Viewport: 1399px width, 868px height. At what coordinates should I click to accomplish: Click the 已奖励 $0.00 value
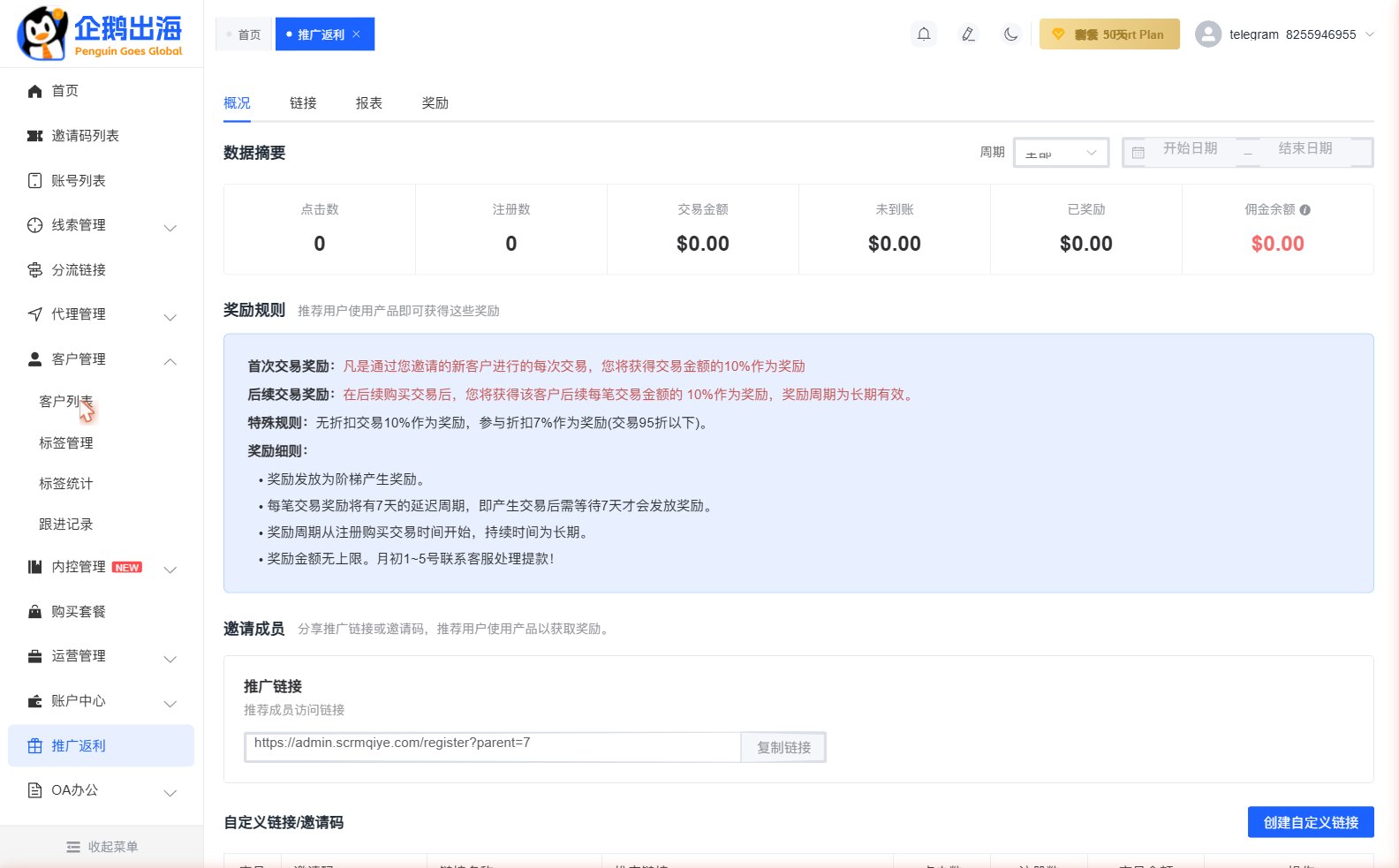(x=1086, y=244)
